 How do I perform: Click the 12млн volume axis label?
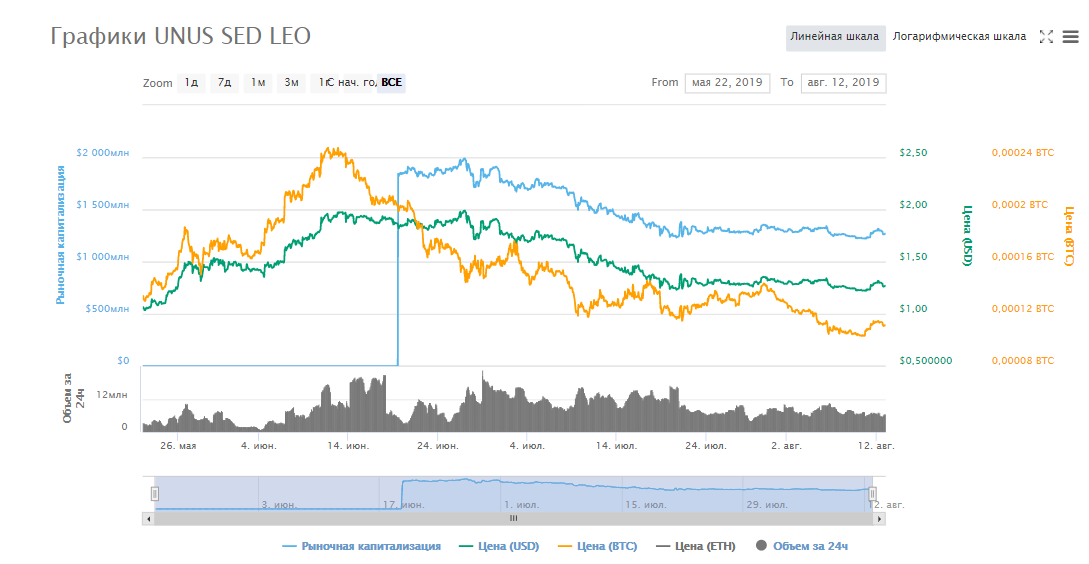point(112,395)
